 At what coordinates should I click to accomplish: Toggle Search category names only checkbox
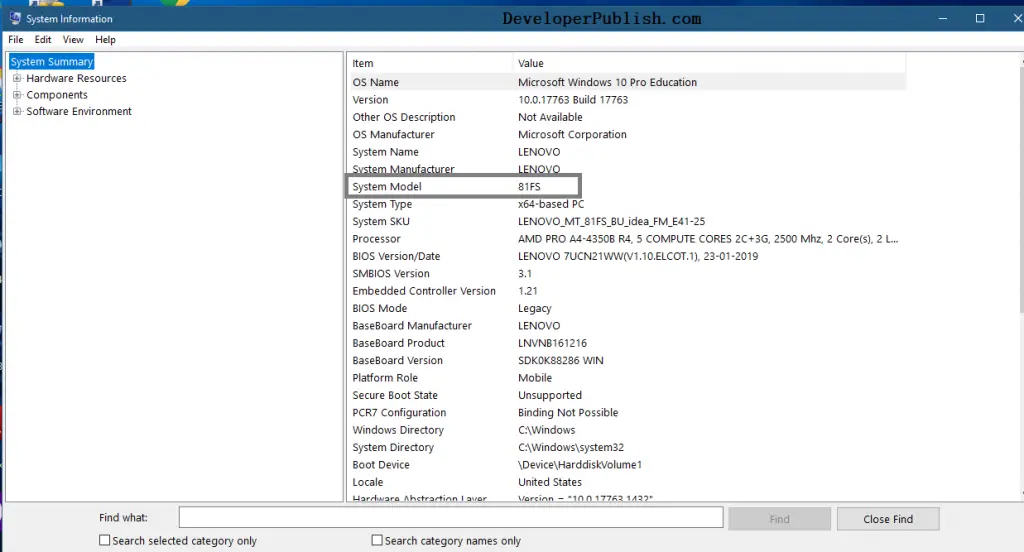click(x=377, y=540)
